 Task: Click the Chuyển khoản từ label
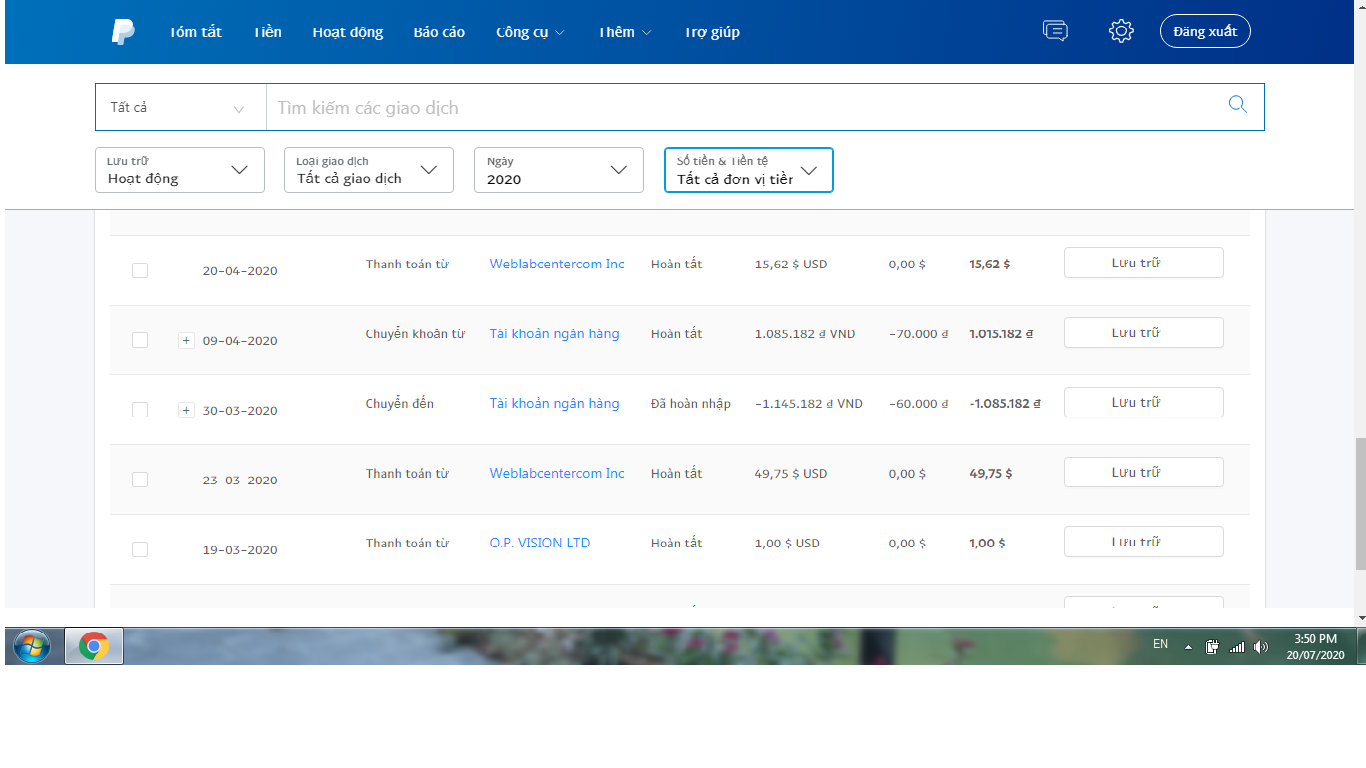click(x=415, y=334)
